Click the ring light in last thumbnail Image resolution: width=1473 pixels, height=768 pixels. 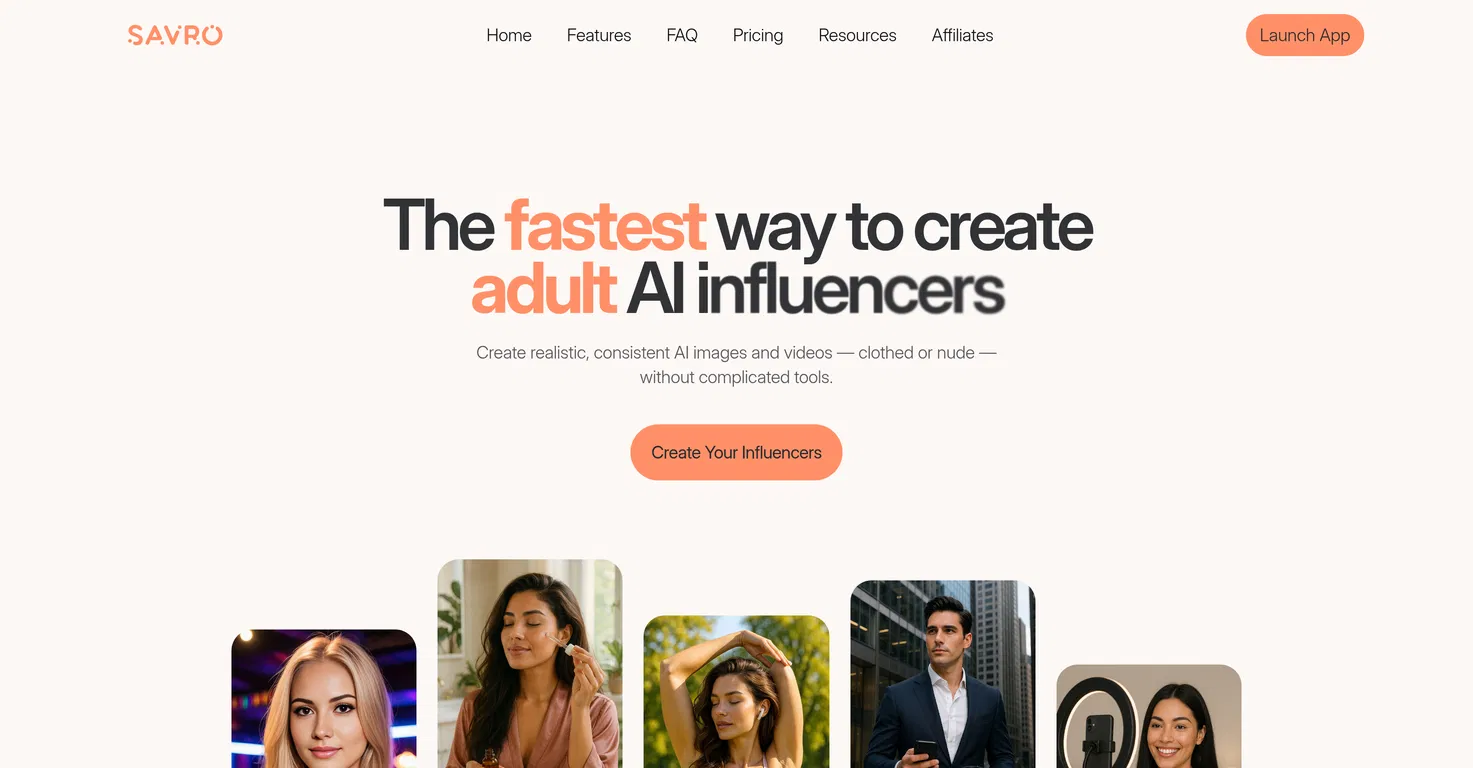coord(1099,724)
